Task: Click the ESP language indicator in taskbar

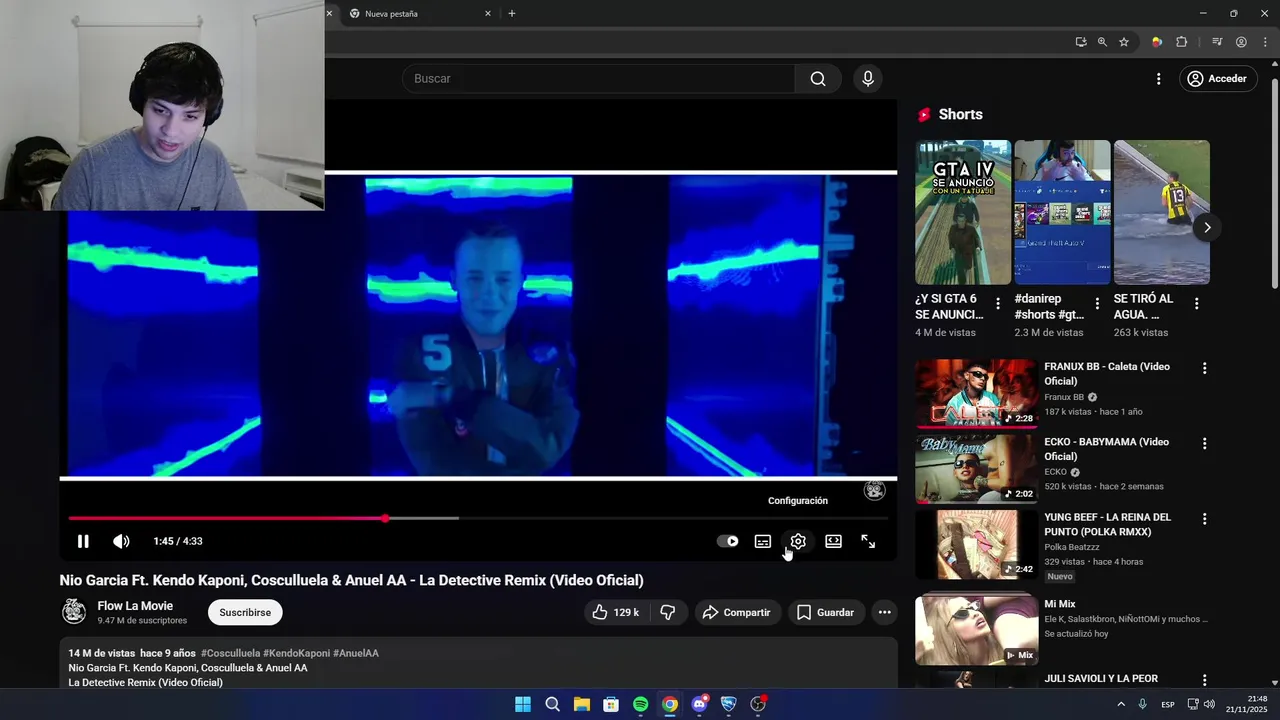Action: (1168, 704)
